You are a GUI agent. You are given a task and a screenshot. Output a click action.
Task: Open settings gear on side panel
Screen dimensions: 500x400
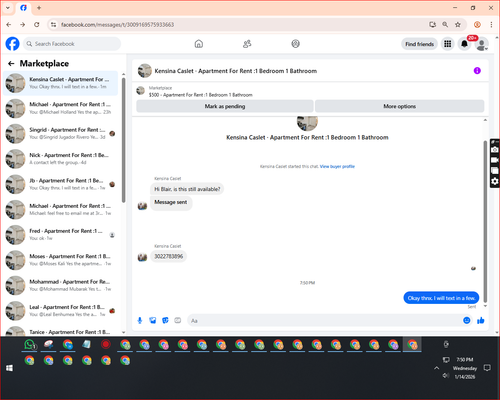[495, 181]
